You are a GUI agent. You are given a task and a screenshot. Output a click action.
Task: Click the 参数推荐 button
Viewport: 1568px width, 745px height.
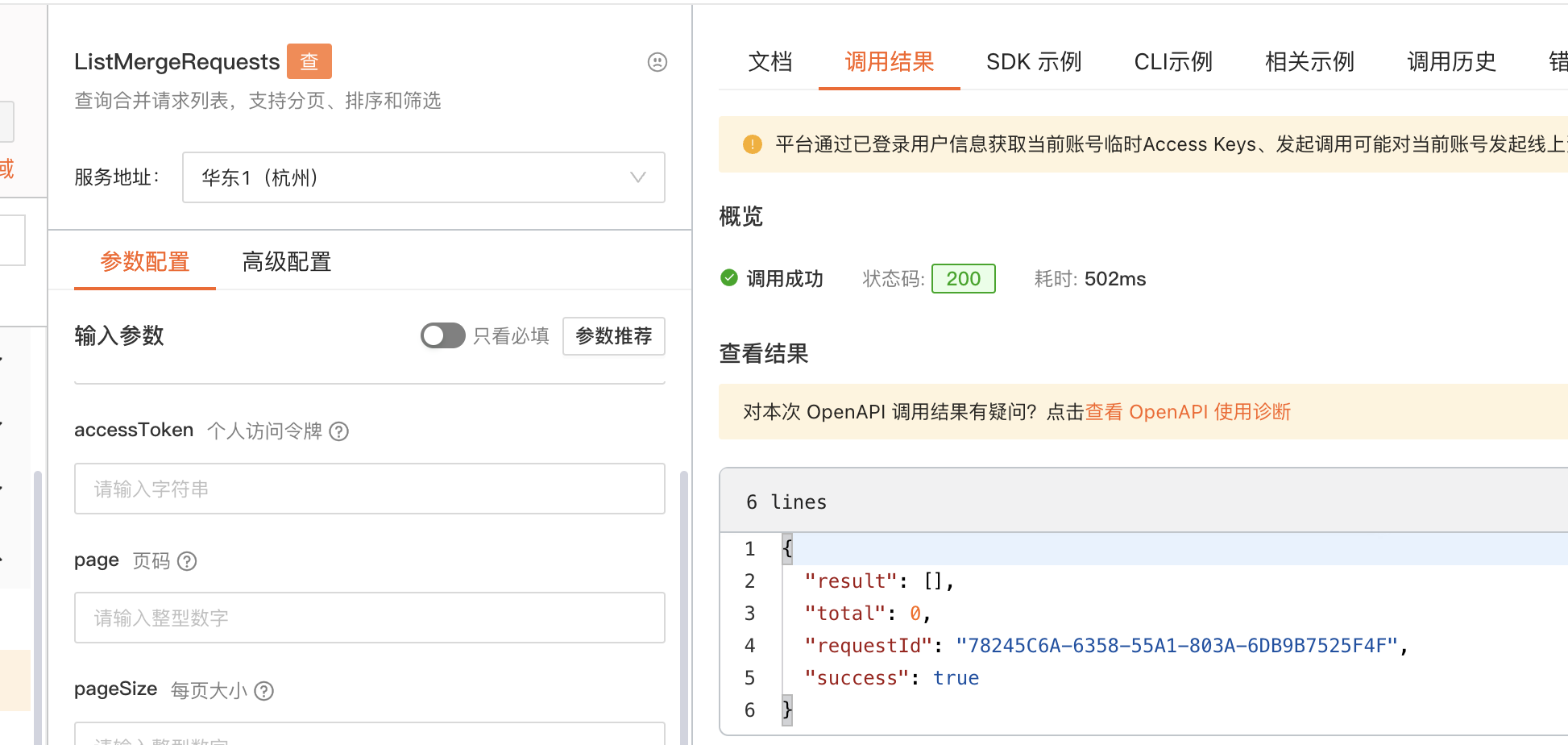(613, 335)
